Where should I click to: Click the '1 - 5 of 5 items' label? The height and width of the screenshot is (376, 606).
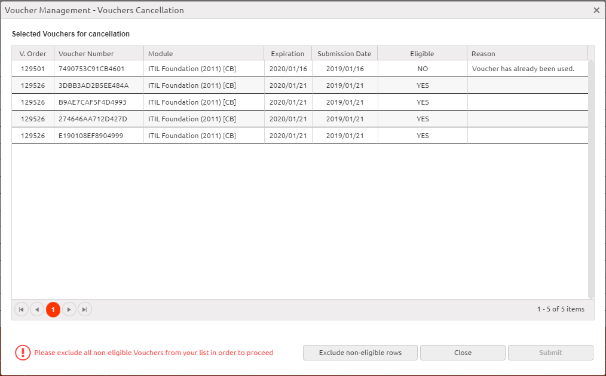[560, 309]
